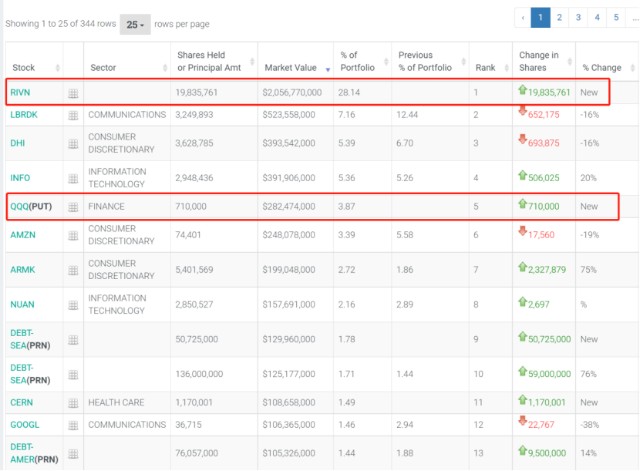The width and height of the screenshot is (640, 471).
Task: Open the grid icon in RIVN row
Action: click(x=73, y=93)
